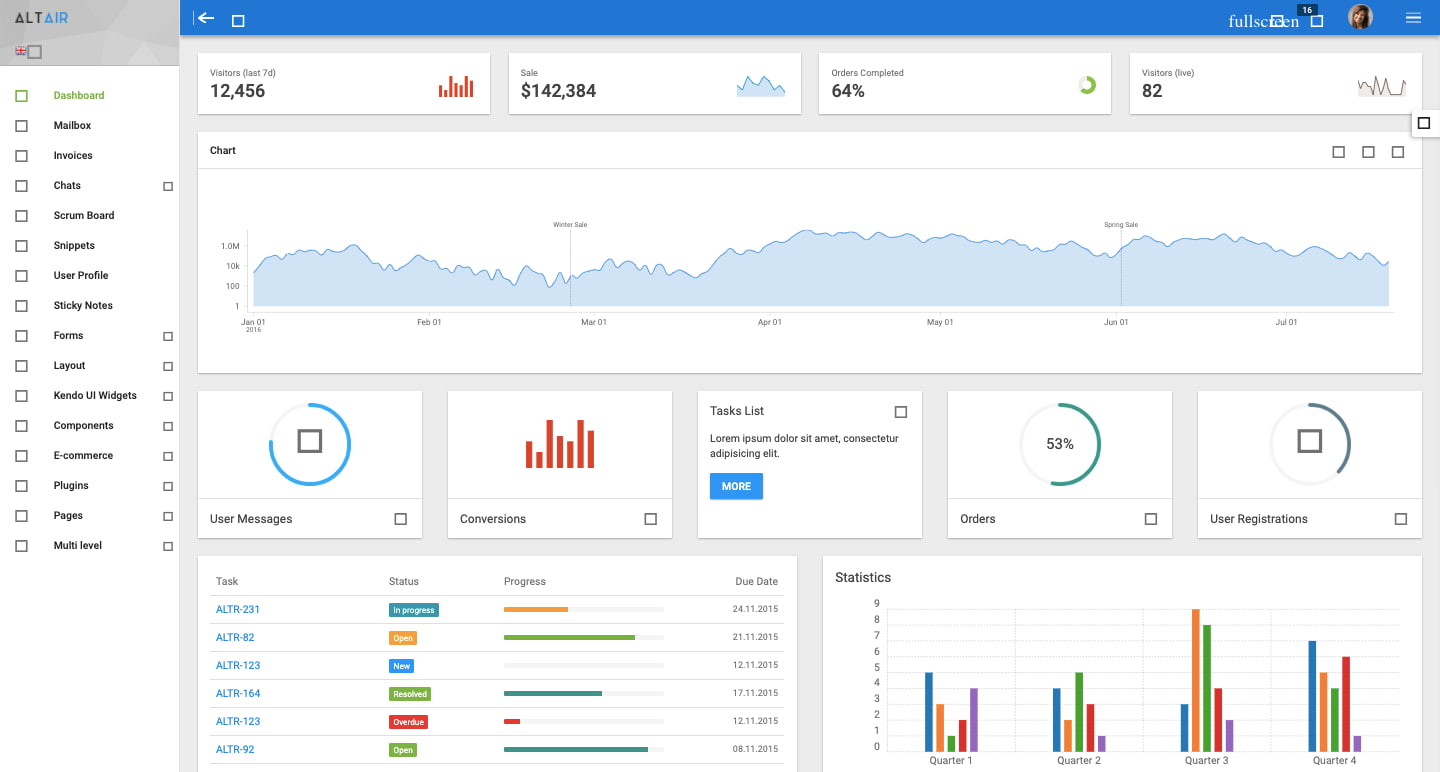Click the progress bar for ALTR-164
This screenshot has width=1440, height=772.
coord(583,694)
